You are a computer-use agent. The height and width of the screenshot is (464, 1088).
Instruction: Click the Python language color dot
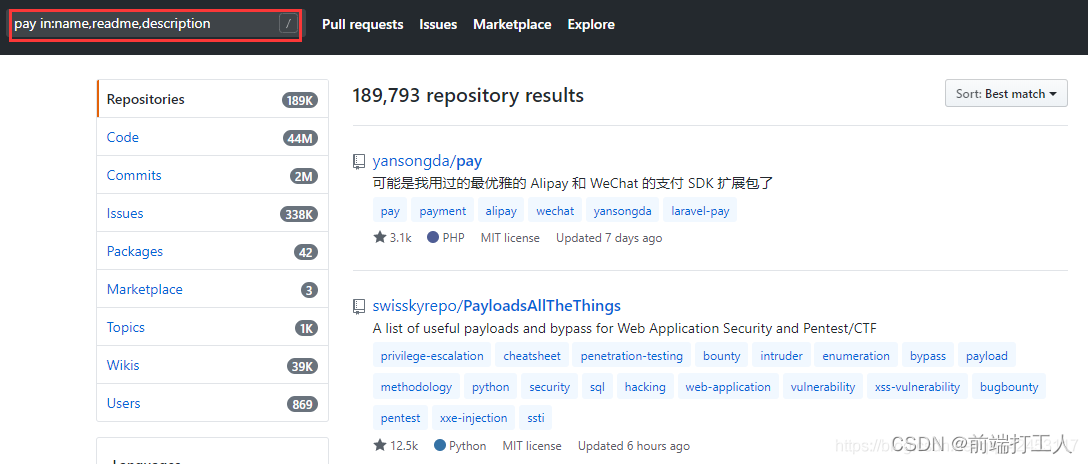tap(439, 445)
